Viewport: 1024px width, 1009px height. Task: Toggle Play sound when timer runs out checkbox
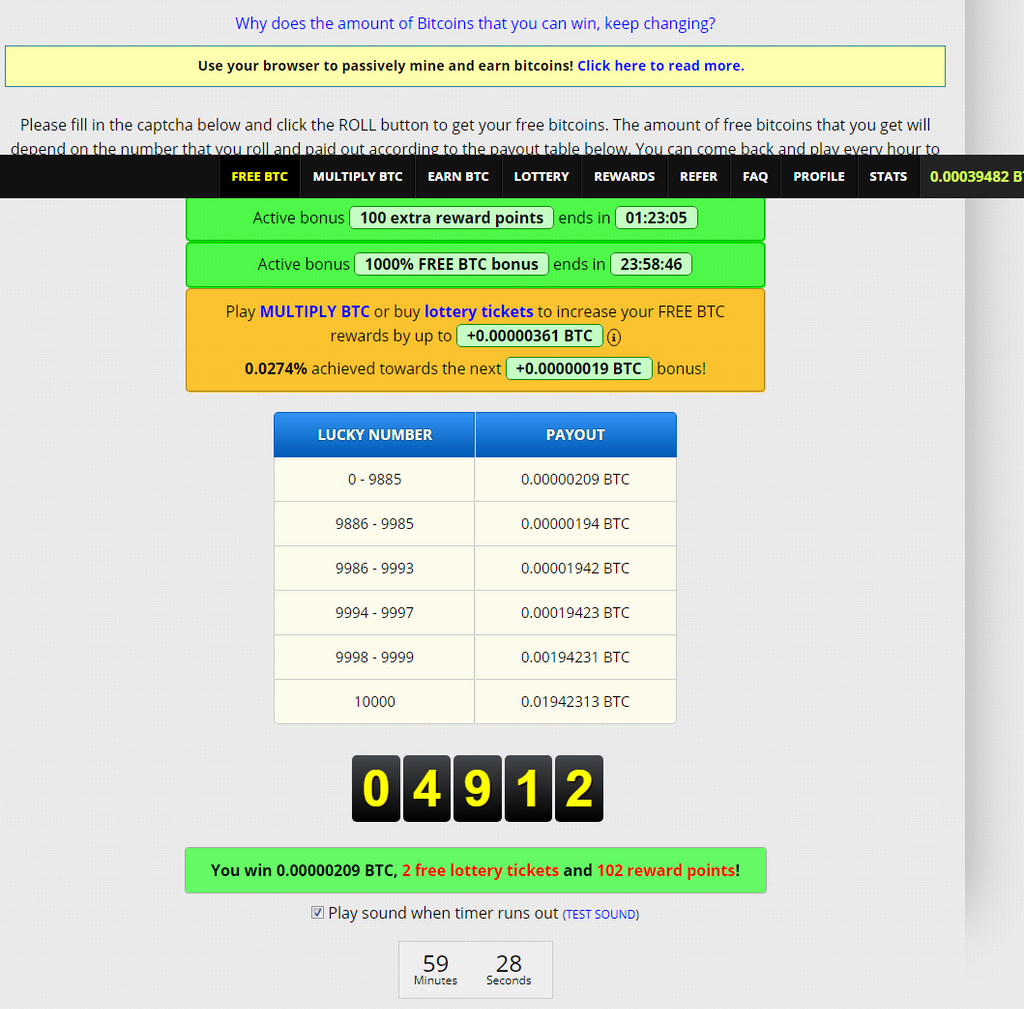pyautogui.click(x=317, y=912)
